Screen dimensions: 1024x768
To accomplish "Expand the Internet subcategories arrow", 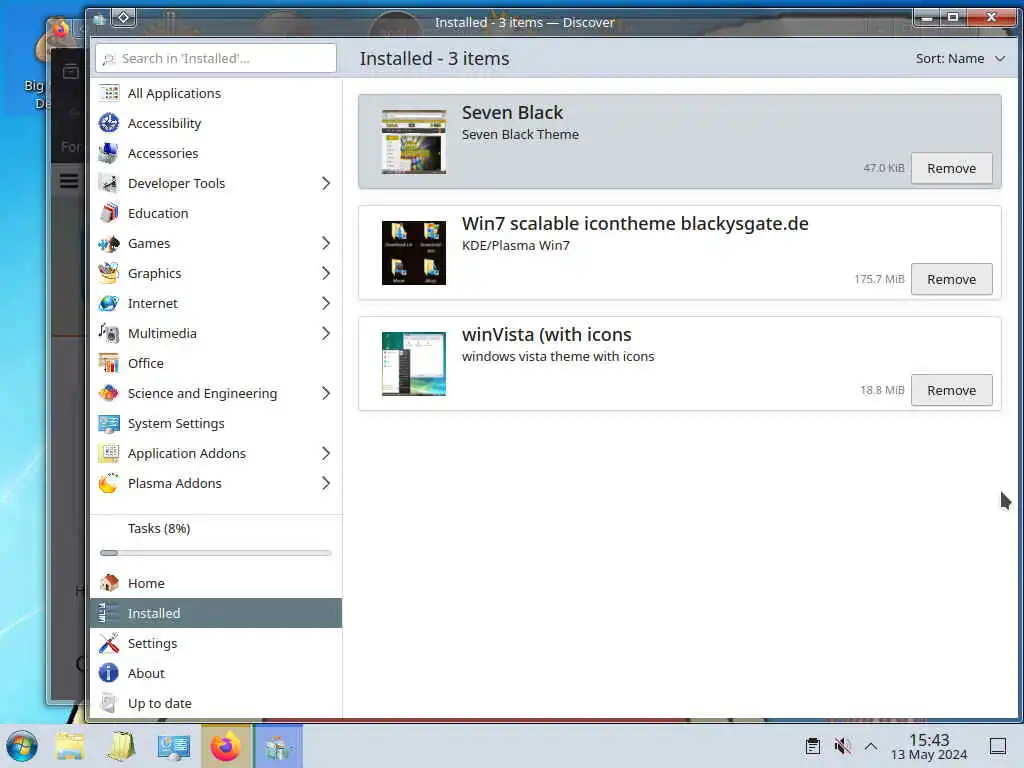I will pyautogui.click(x=326, y=304).
